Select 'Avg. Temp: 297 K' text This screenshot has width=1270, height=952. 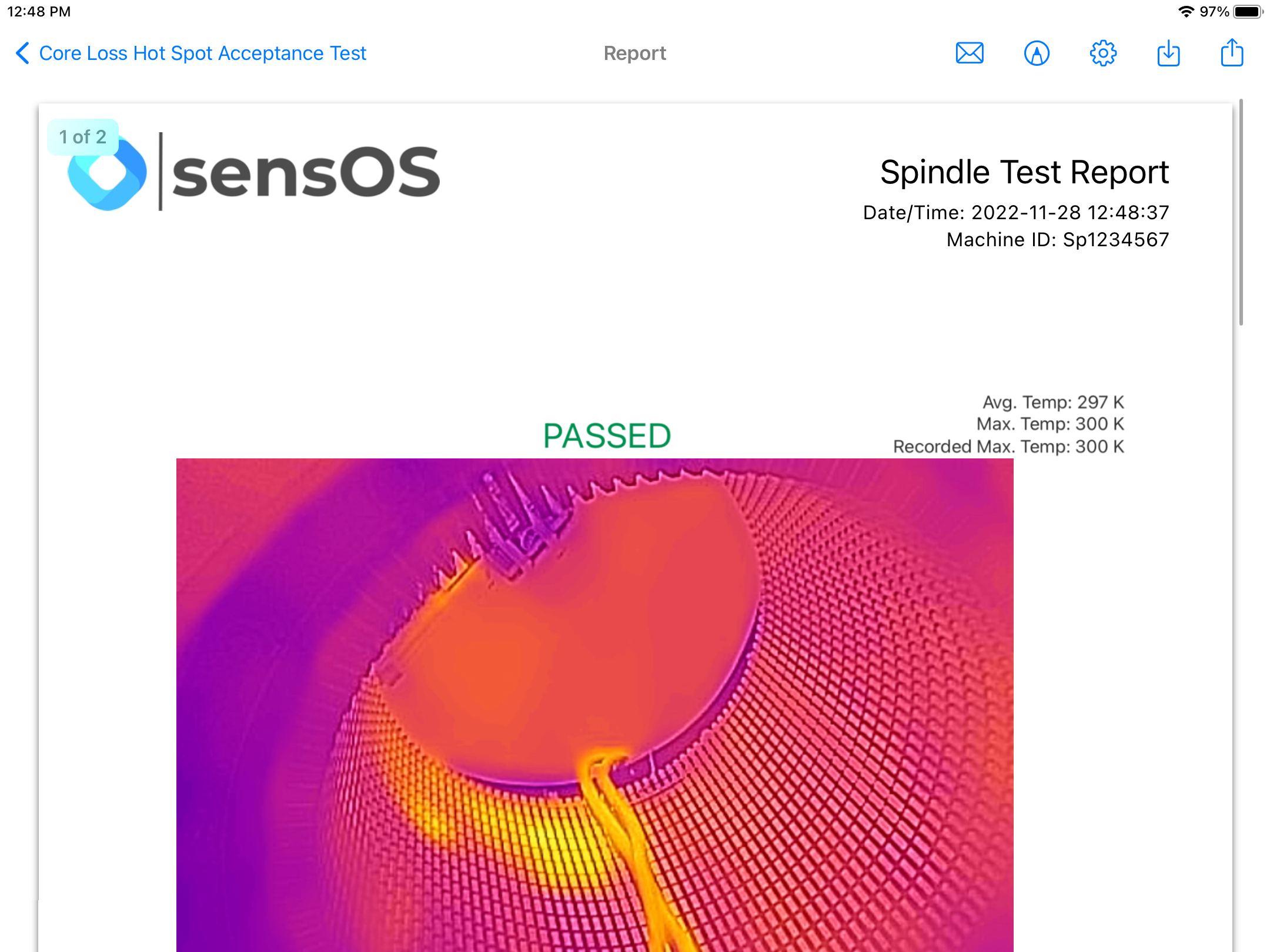pos(1053,402)
